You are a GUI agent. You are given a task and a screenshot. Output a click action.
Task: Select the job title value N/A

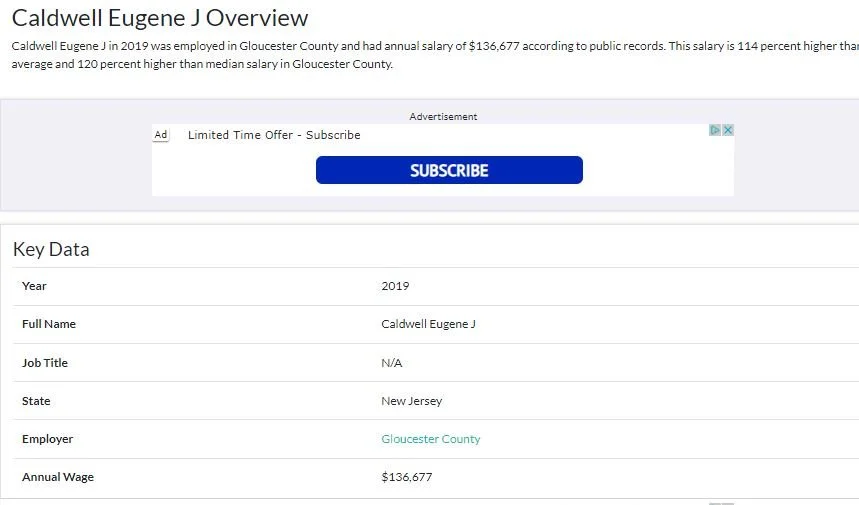pos(392,363)
